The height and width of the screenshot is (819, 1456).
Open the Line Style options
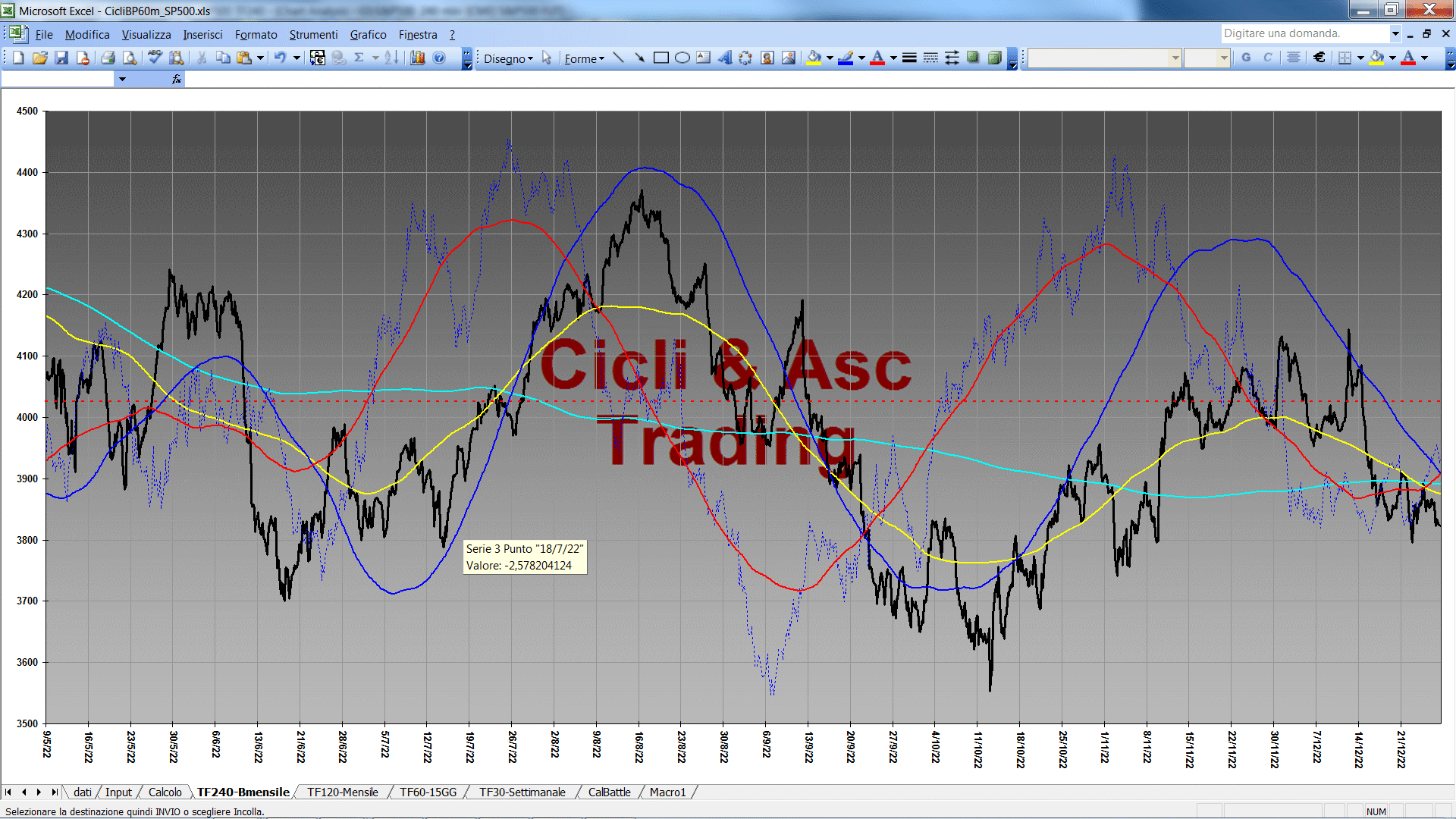click(909, 58)
